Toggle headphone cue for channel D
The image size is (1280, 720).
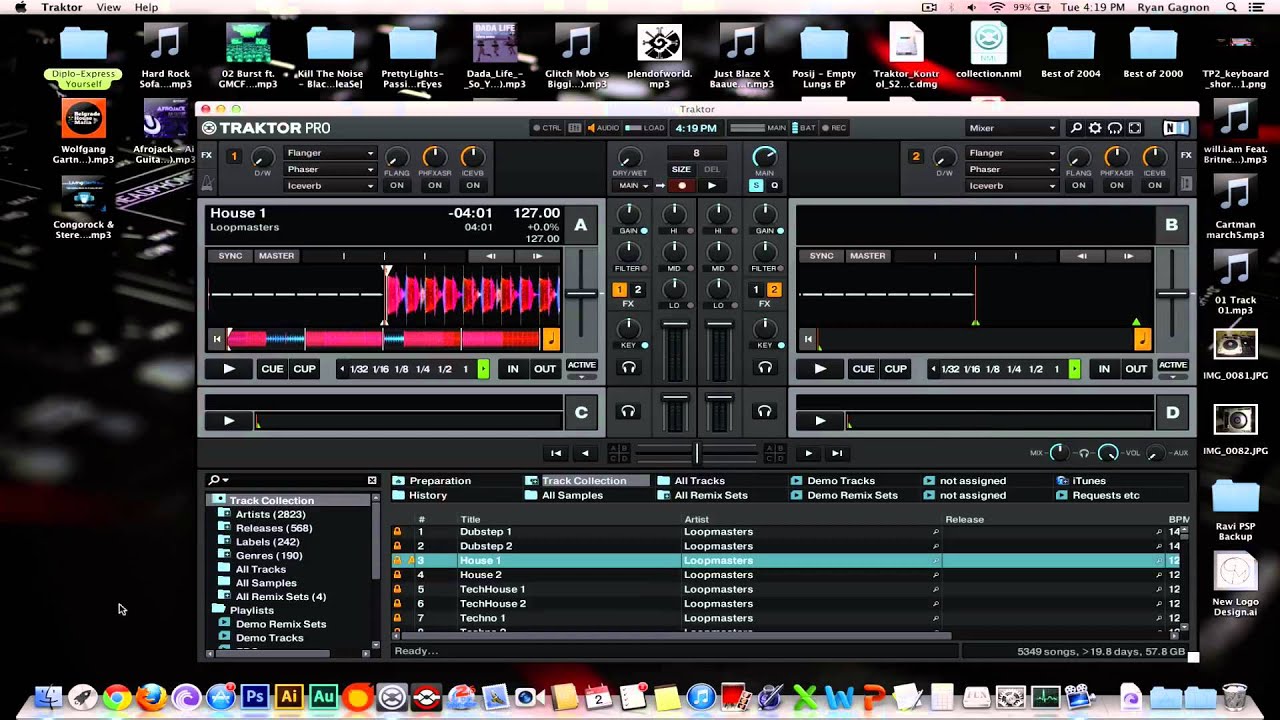765,411
